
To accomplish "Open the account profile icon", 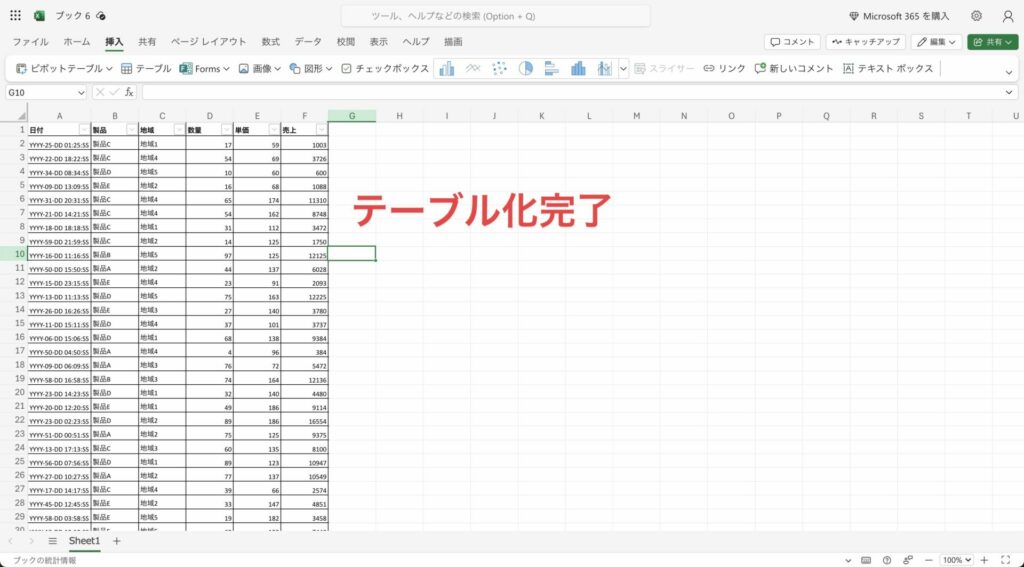I will point(1008,16).
